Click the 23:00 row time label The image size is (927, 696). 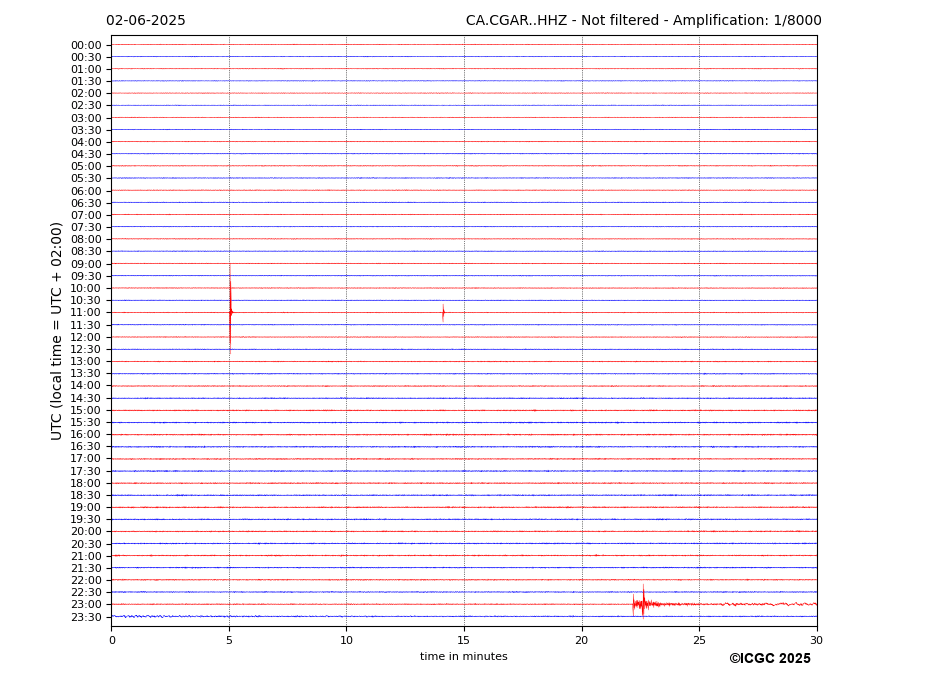(x=86, y=604)
